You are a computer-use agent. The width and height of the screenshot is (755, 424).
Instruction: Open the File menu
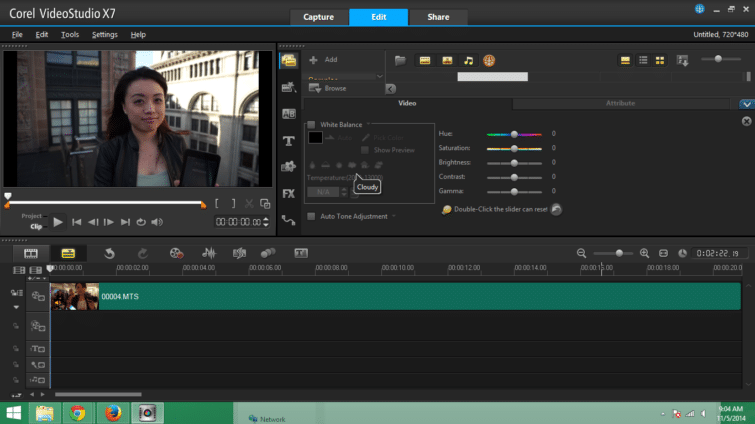pyautogui.click(x=17, y=35)
